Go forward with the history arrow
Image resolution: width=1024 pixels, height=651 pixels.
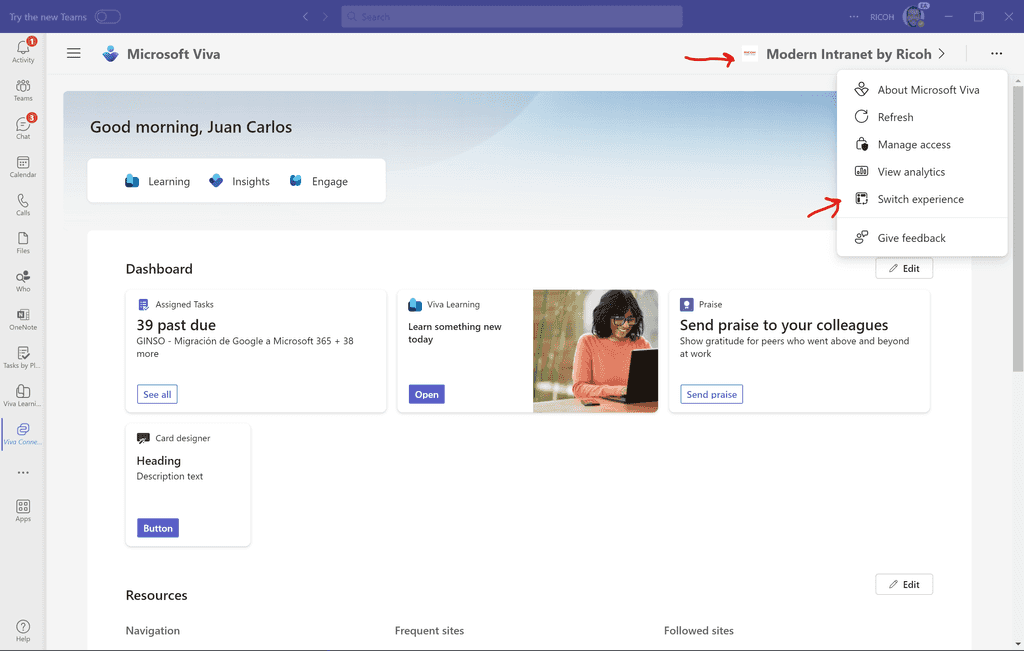[325, 16]
